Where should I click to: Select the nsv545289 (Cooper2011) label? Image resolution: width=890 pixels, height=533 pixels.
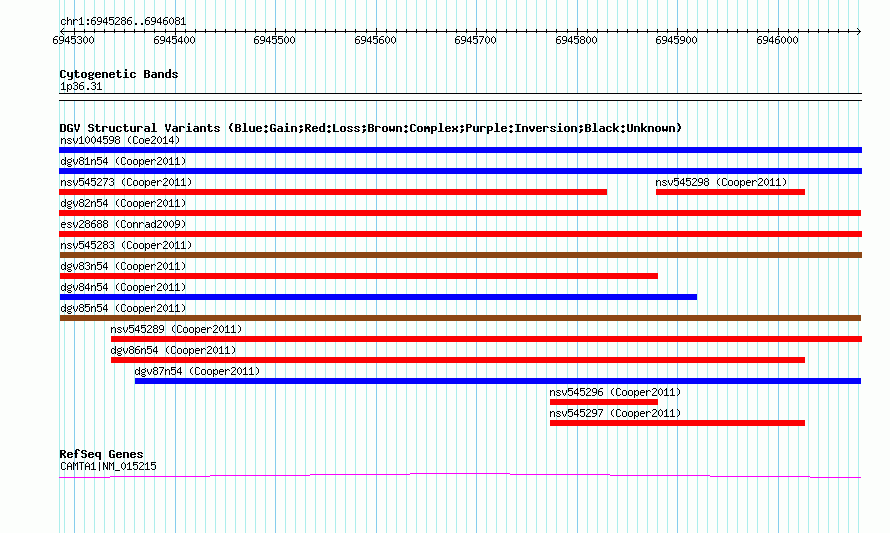176,329
